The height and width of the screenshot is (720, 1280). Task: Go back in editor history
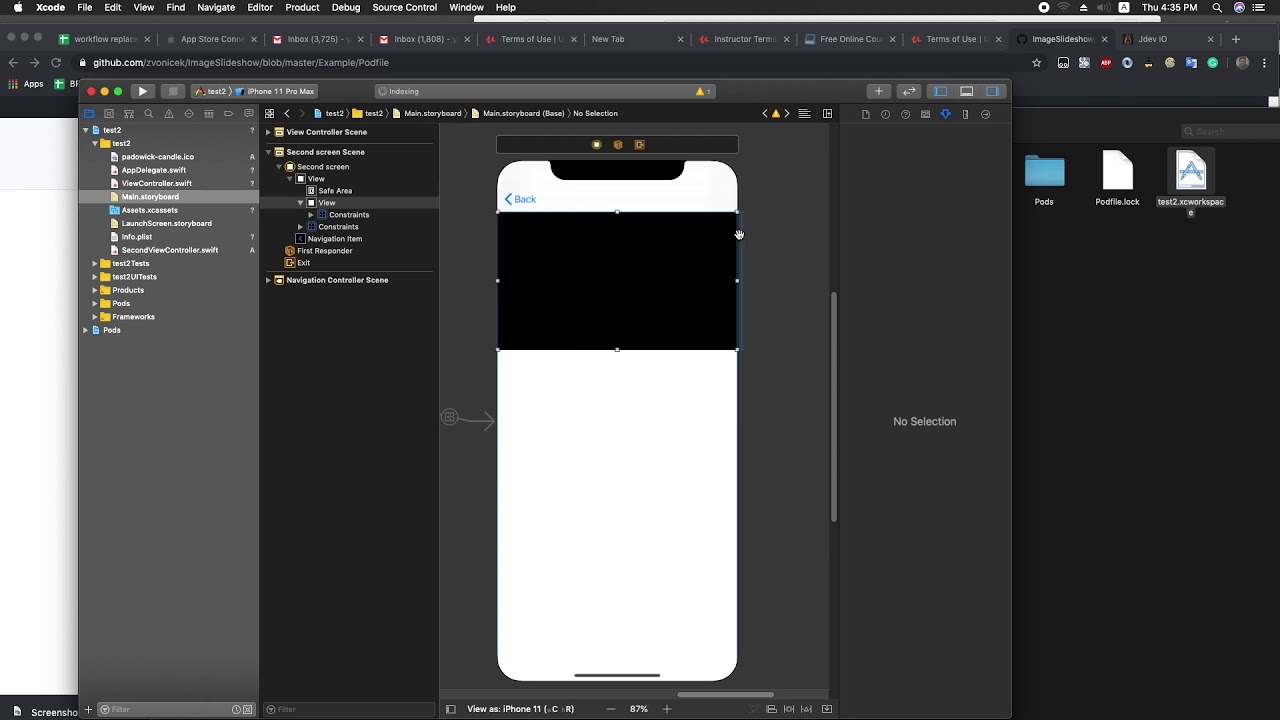(287, 114)
